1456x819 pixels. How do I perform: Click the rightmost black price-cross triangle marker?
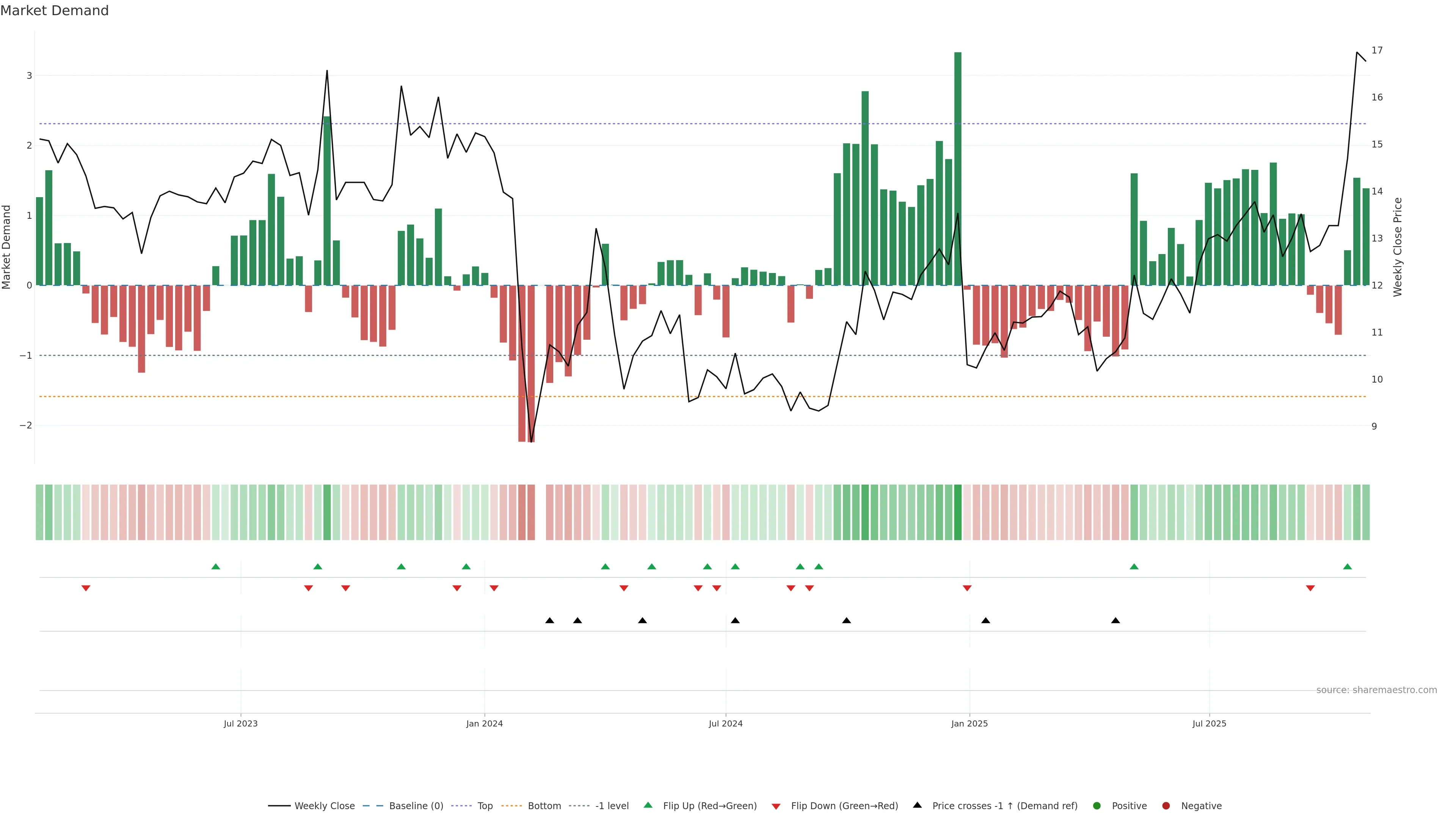coord(1115,620)
